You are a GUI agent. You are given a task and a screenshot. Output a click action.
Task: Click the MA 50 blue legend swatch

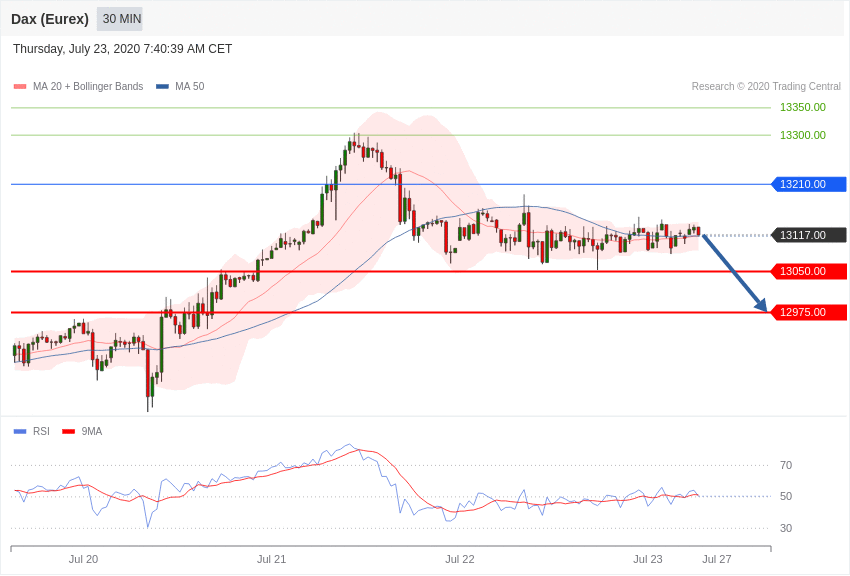tap(162, 87)
